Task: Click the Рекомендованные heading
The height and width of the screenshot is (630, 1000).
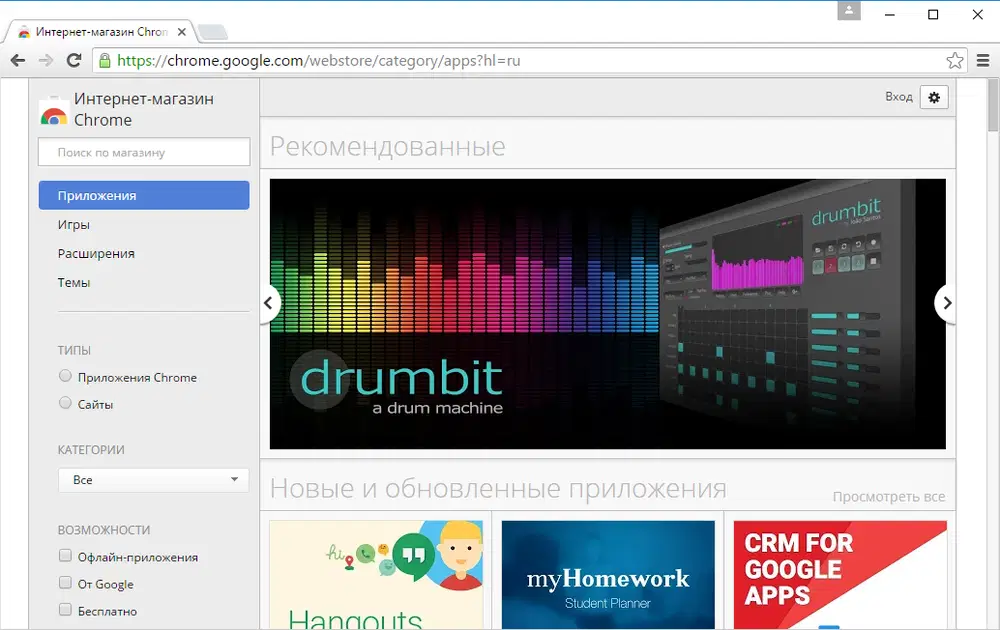Action: click(x=388, y=146)
